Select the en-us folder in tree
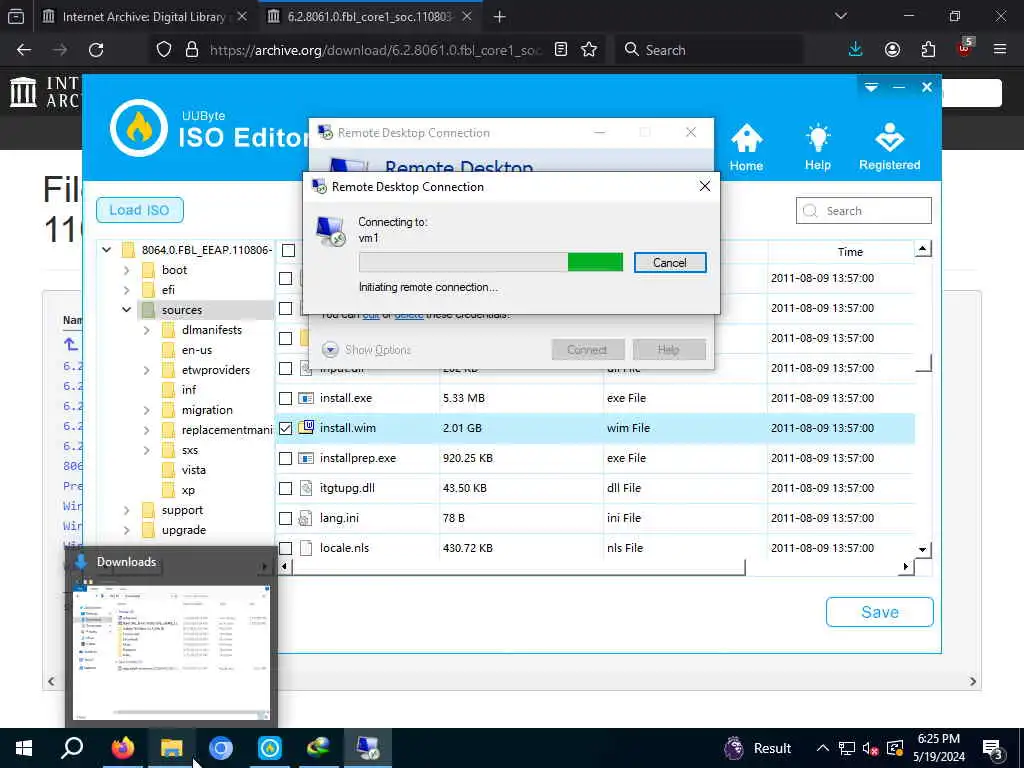1024x768 pixels. click(197, 350)
